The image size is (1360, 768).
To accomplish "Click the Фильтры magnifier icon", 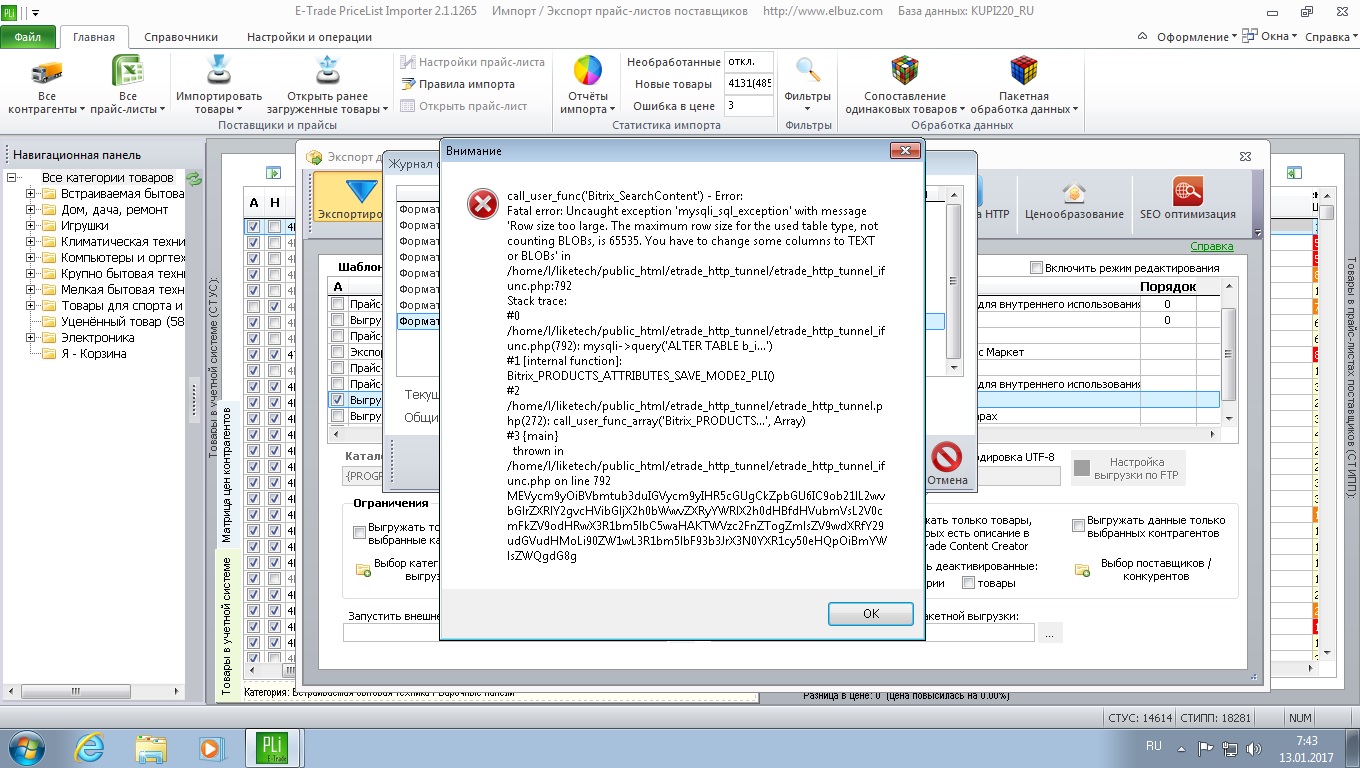I will tap(808, 71).
